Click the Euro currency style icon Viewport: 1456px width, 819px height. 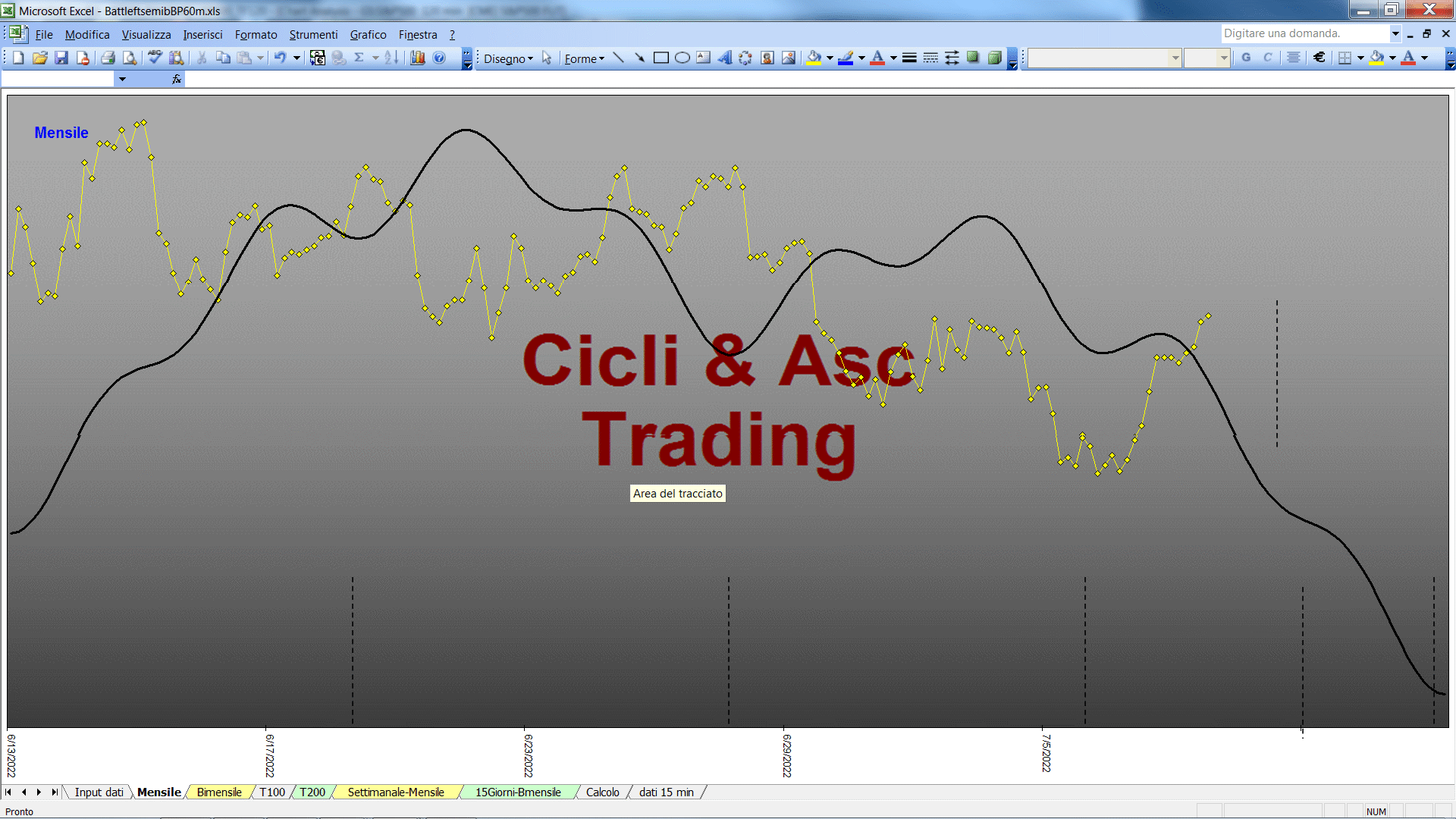[x=1319, y=58]
